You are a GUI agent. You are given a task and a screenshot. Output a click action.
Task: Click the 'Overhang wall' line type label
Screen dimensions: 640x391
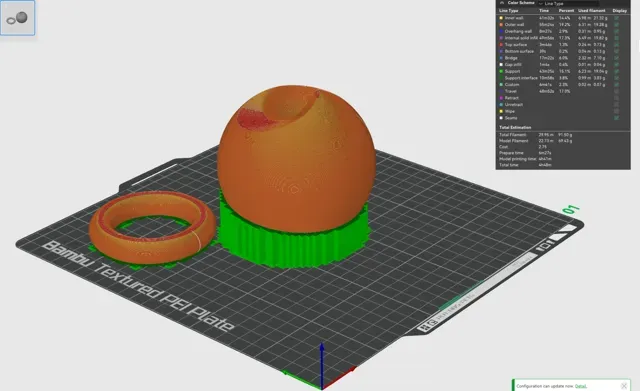[x=518, y=31]
